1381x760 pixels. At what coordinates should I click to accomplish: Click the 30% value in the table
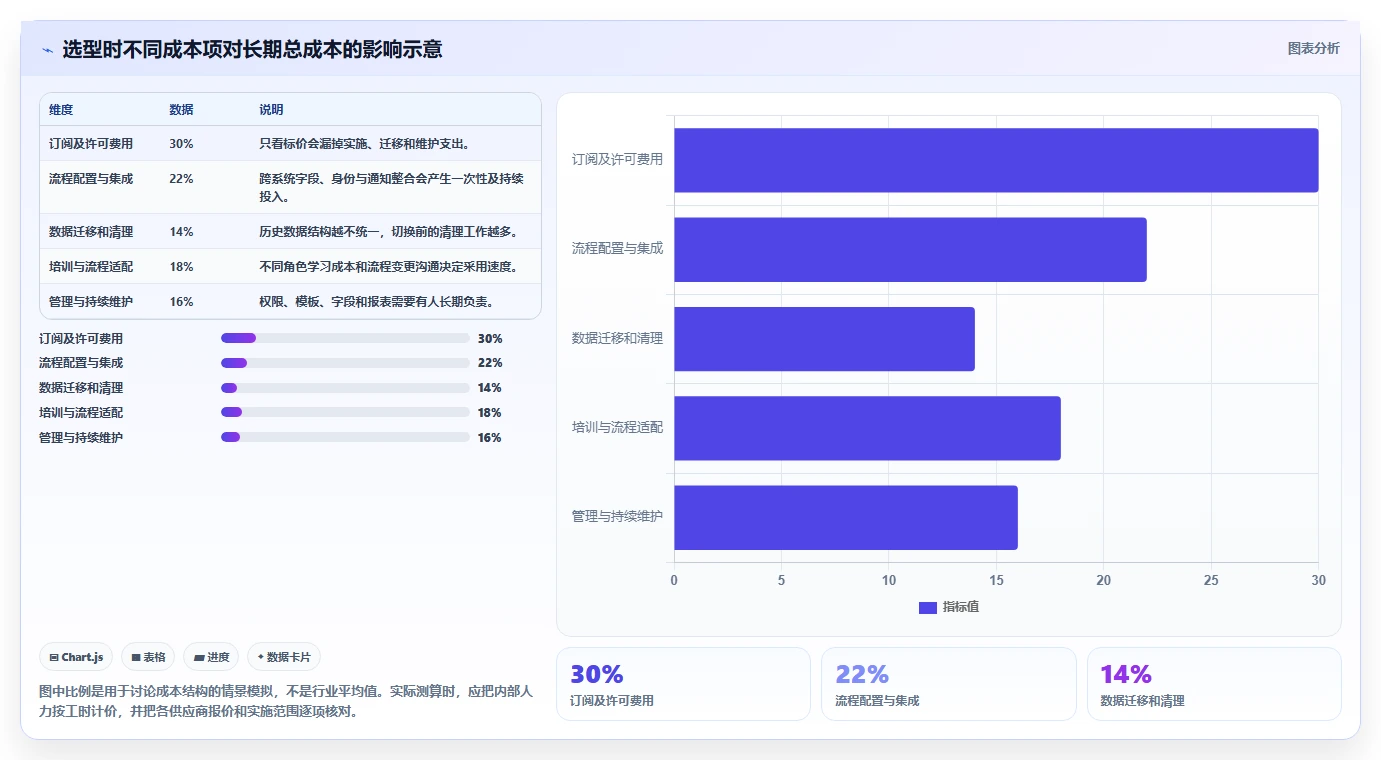pos(181,144)
